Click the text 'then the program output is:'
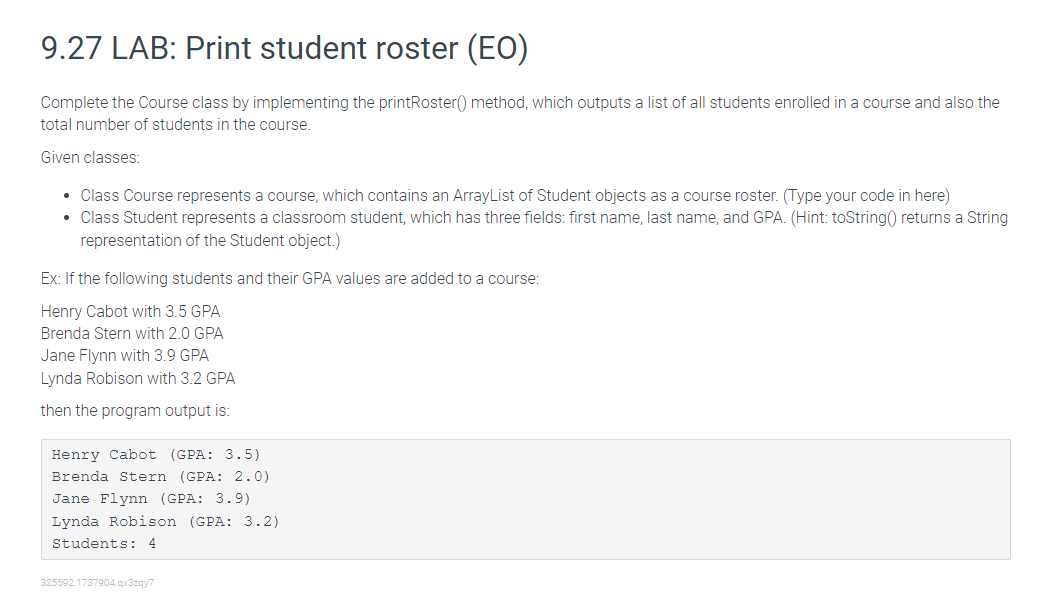The width and height of the screenshot is (1063, 598). coord(135,411)
